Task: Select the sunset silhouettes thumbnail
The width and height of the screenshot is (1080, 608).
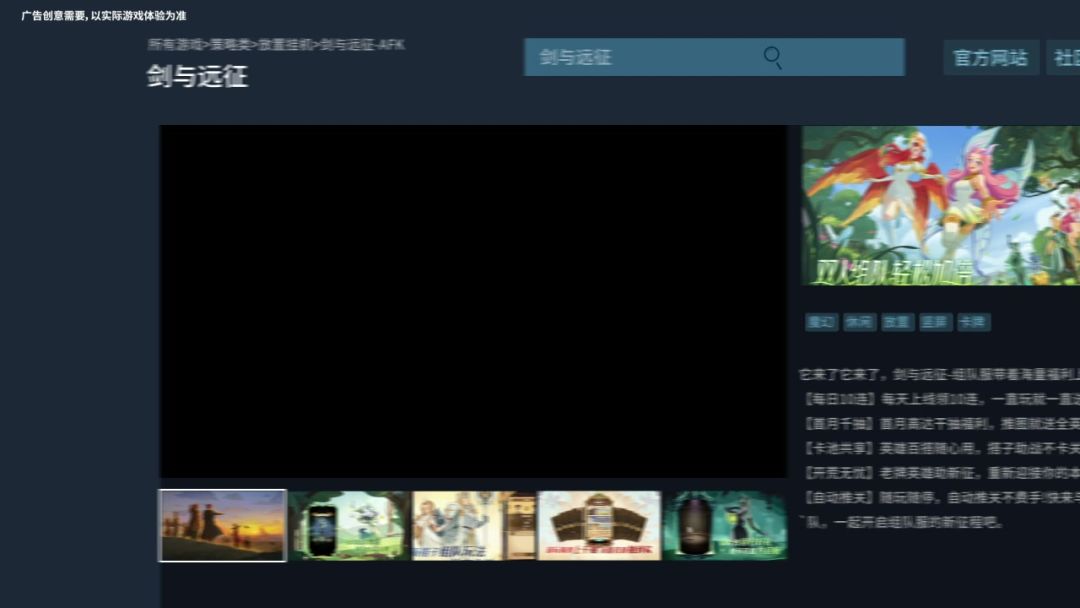Action: pyautogui.click(x=222, y=525)
